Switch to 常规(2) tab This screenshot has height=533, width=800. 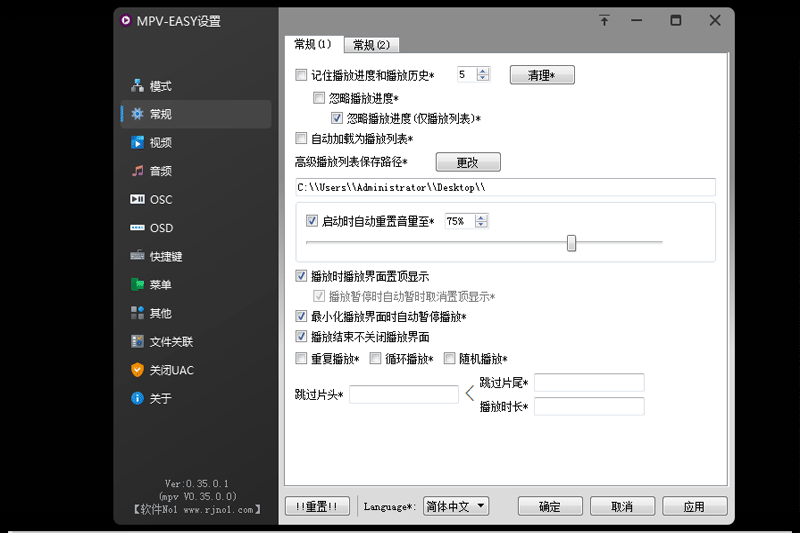(x=371, y=45)
